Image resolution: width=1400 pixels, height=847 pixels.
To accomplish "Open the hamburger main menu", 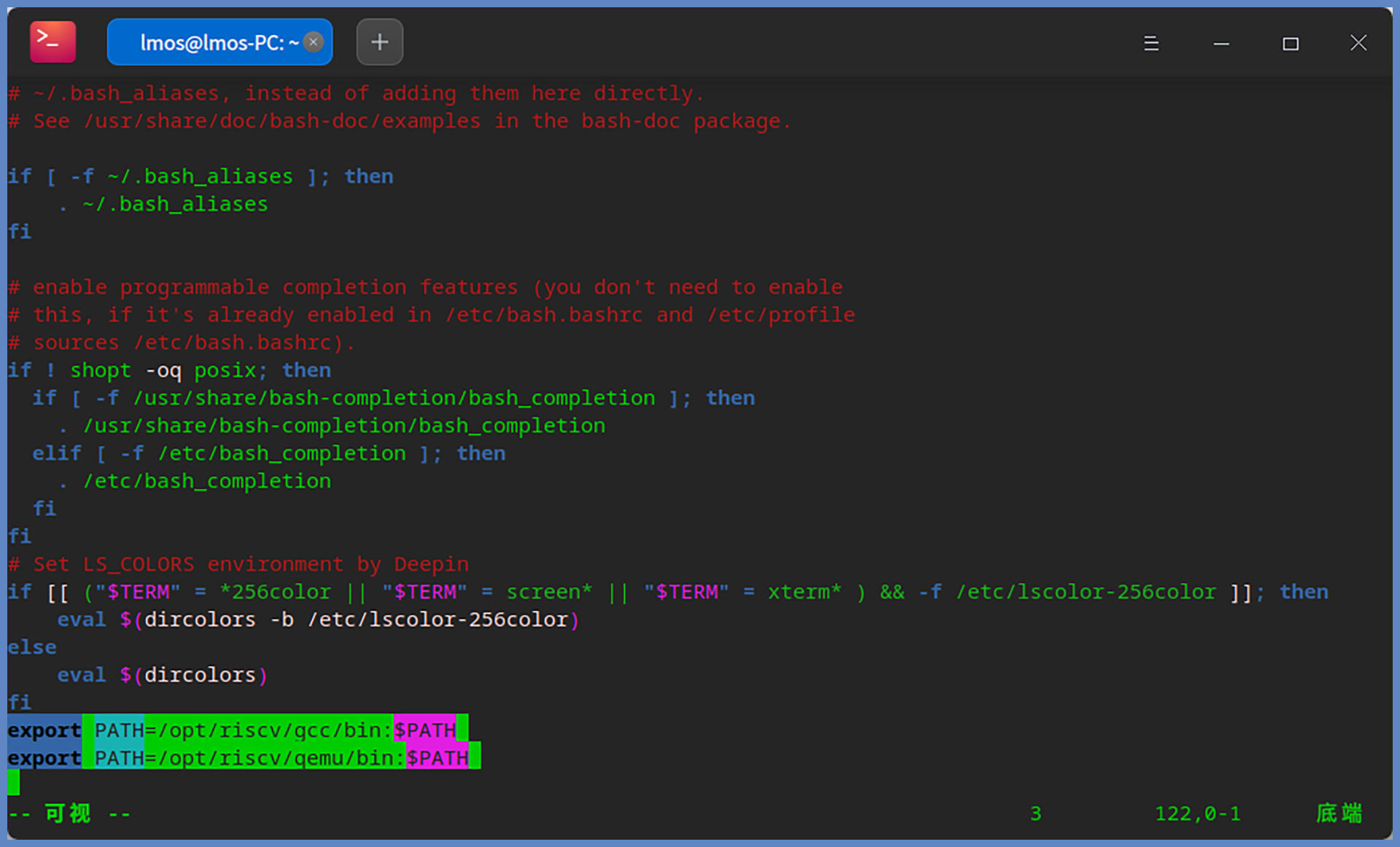I will click(x=1151, y=44).
